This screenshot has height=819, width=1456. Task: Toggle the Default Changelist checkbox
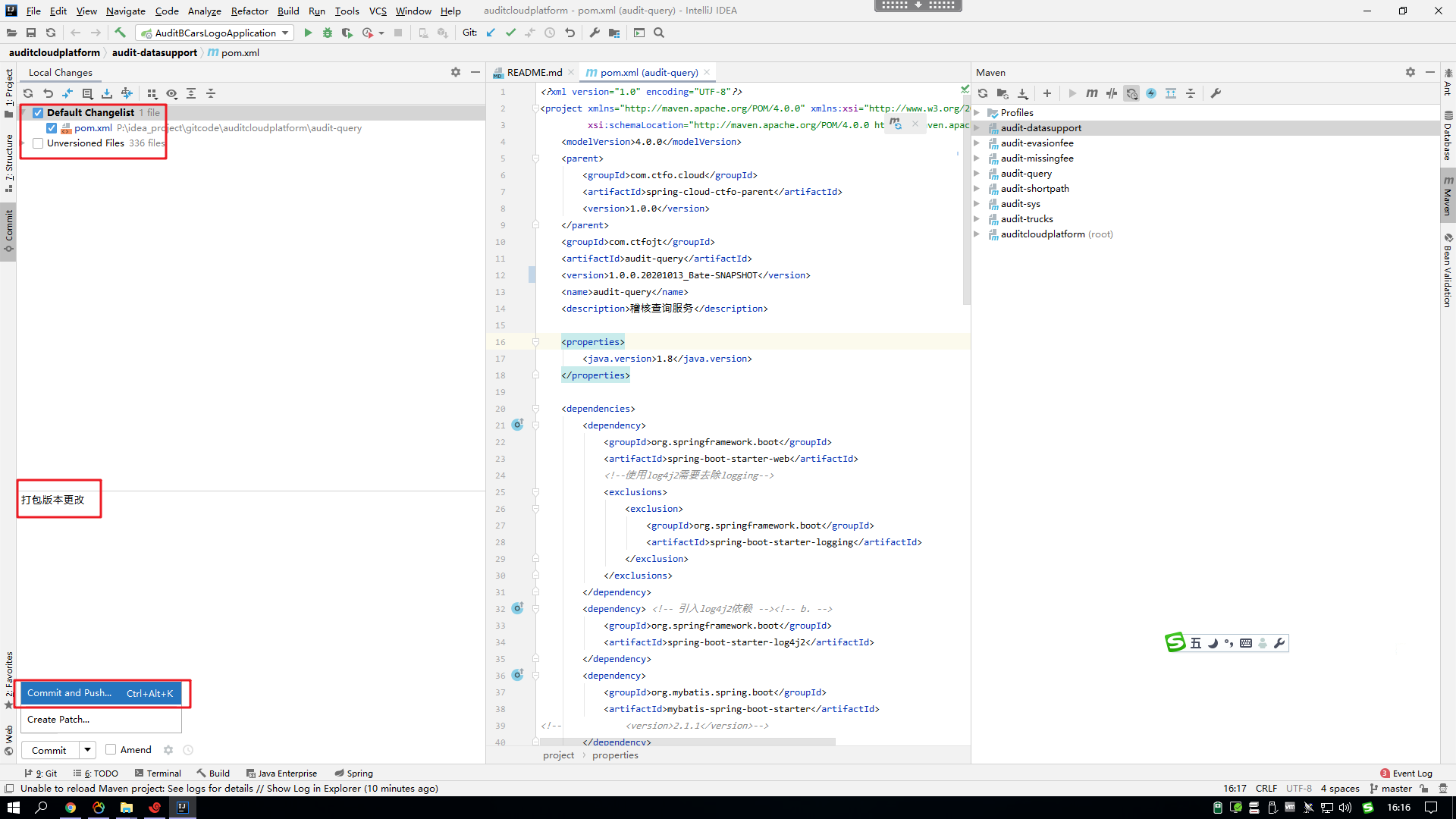click(x=38, y=112)
